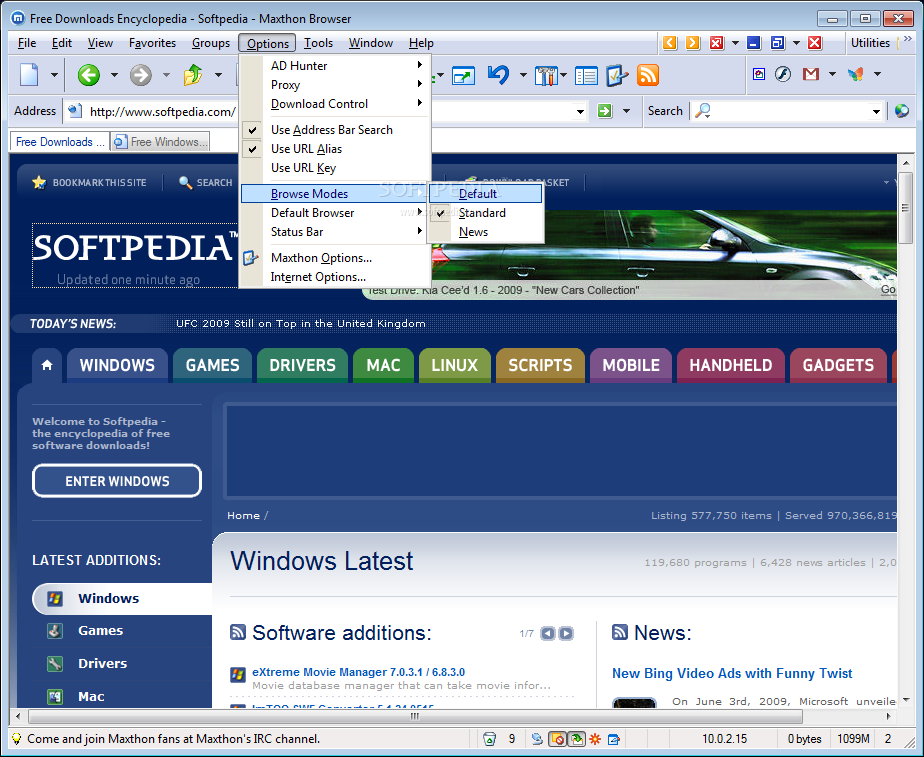Click the New blank page icon

coord(29,75)
